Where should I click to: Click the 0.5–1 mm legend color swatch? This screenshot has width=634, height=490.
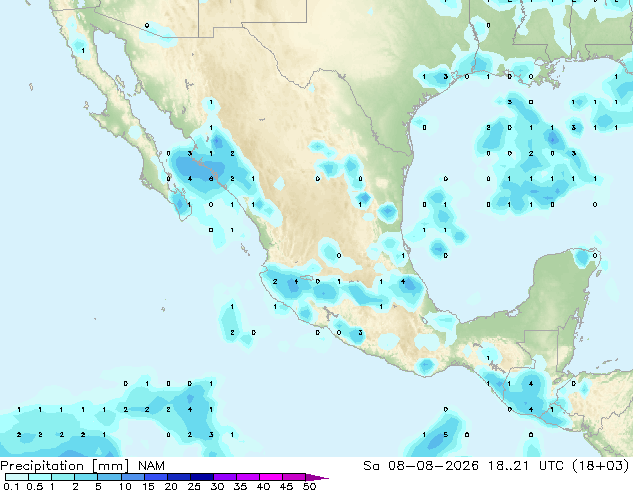[x=40, y=477]
